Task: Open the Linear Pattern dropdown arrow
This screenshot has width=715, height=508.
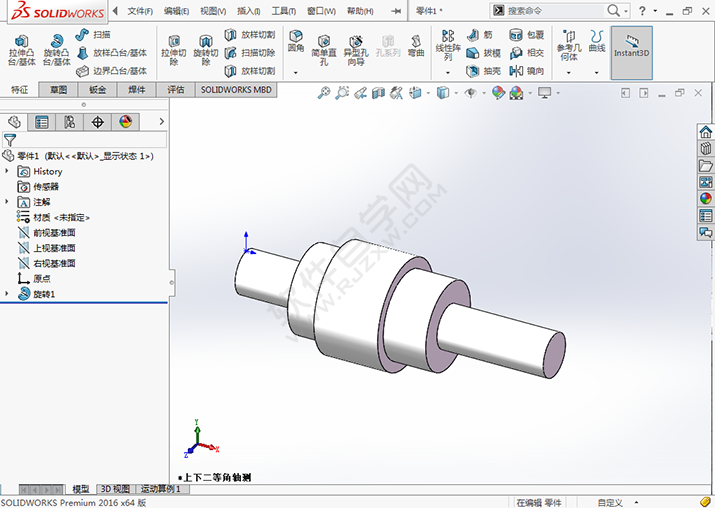Action: pyautogui.click(x=448, y=73)
